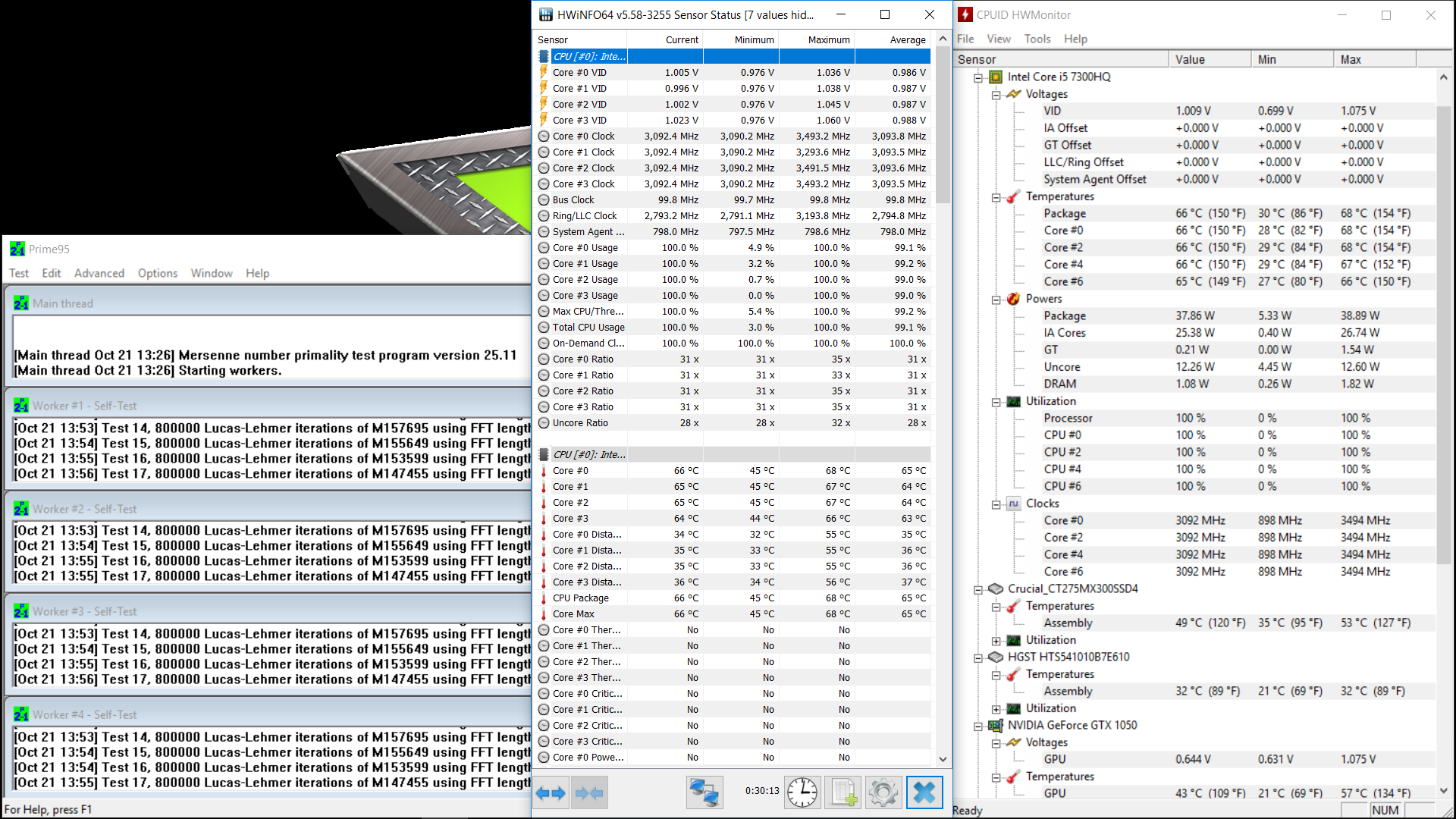This screenshot has width=1456, height=819.
Task: Open the File menu in HWMonitor
Action: (965, 39)
